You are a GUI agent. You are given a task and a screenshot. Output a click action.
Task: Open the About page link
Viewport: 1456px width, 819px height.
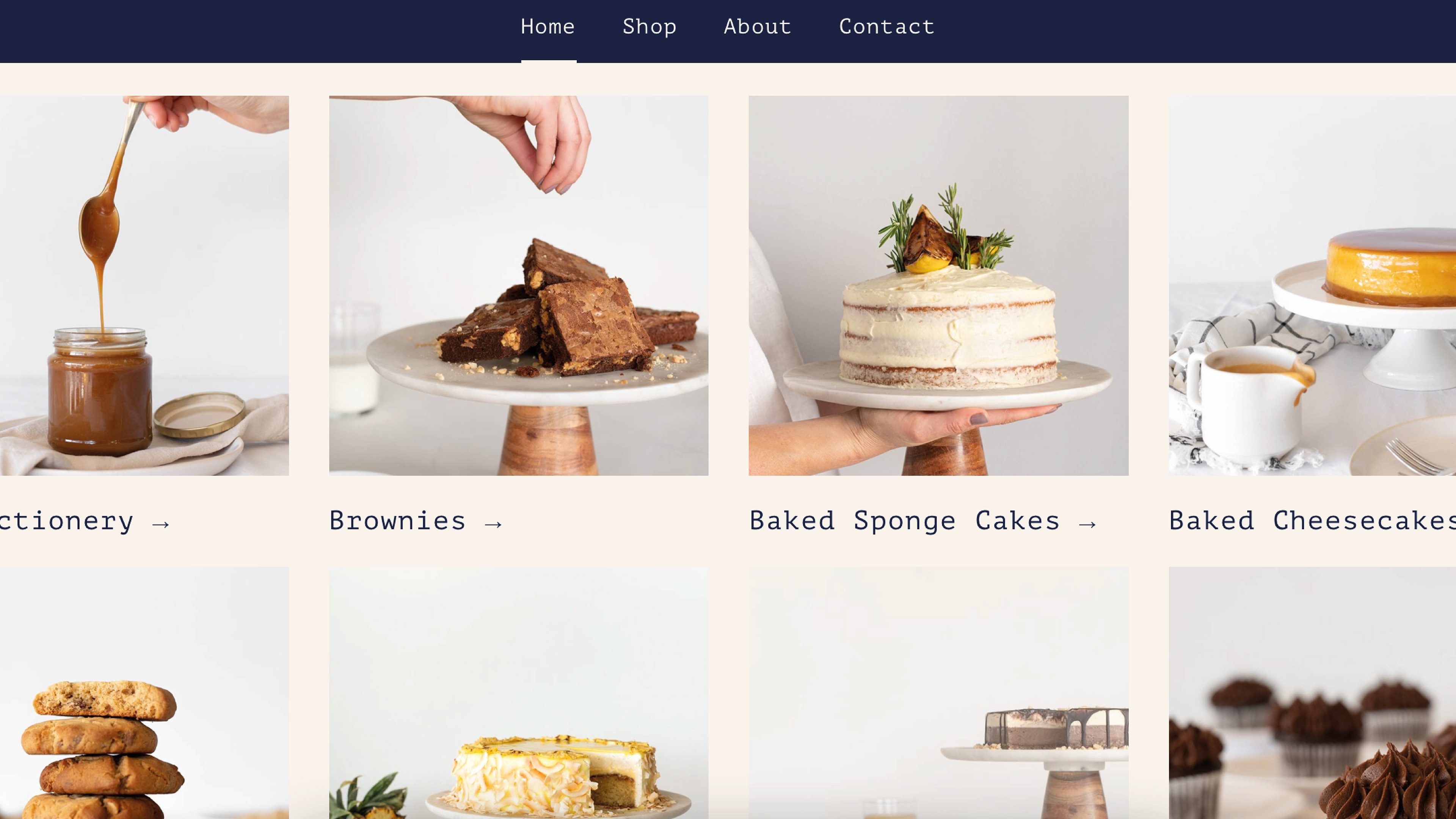(758, 27)
